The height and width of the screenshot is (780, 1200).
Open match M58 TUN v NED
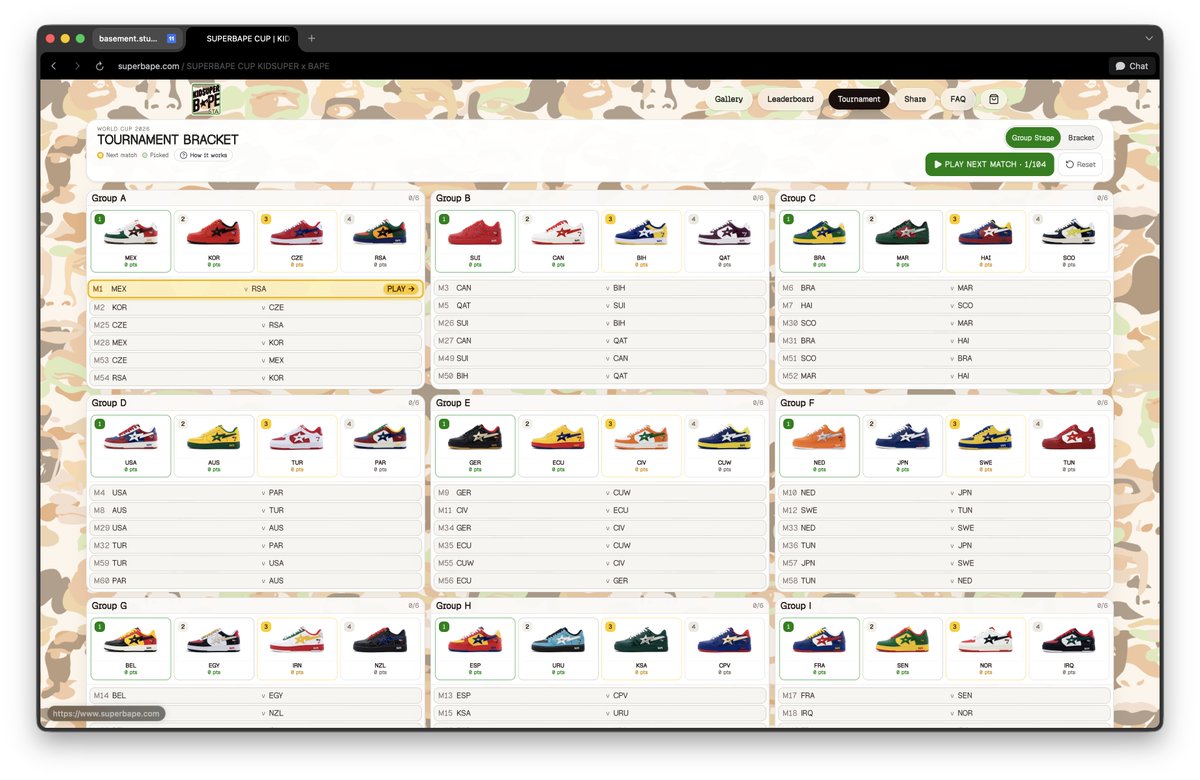(944, 580)
